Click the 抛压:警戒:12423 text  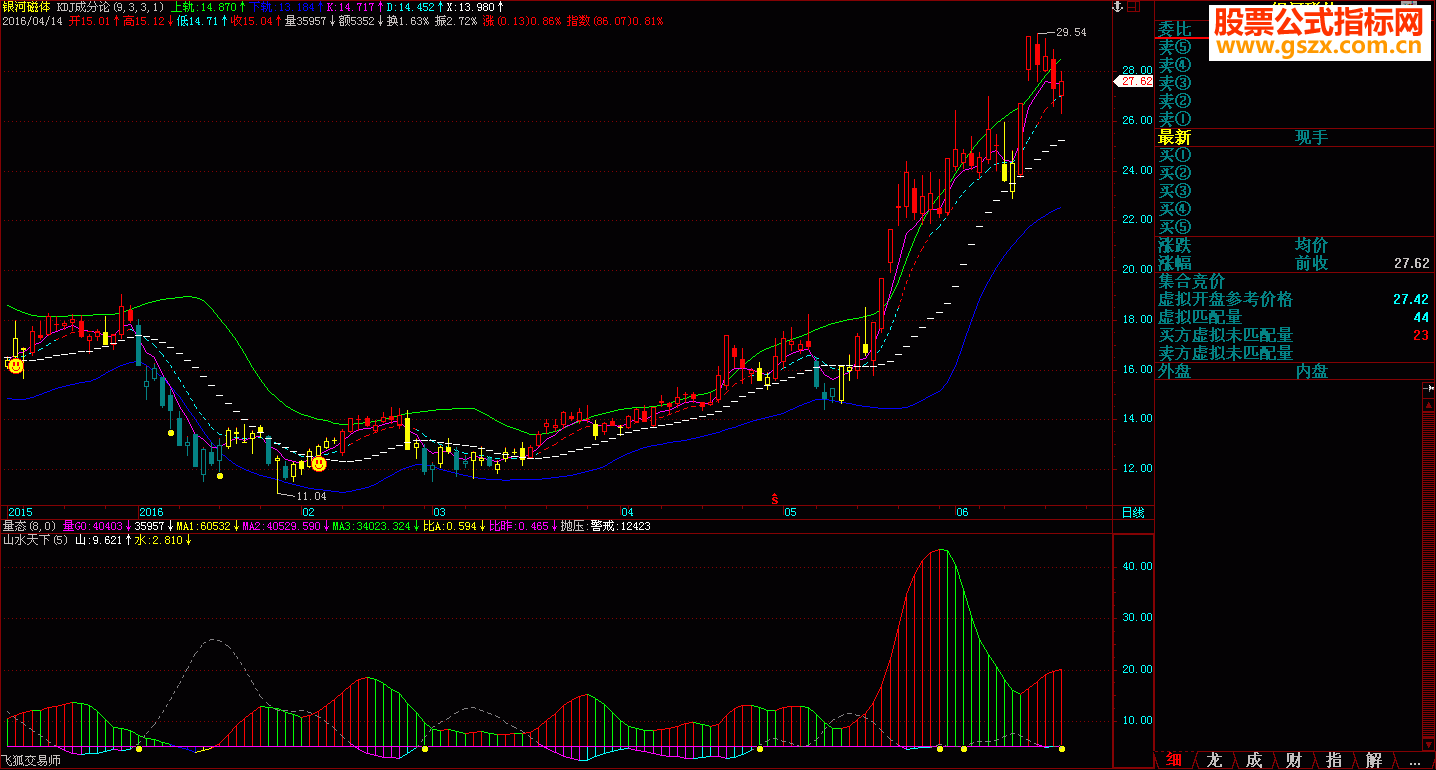coord(606,526)
